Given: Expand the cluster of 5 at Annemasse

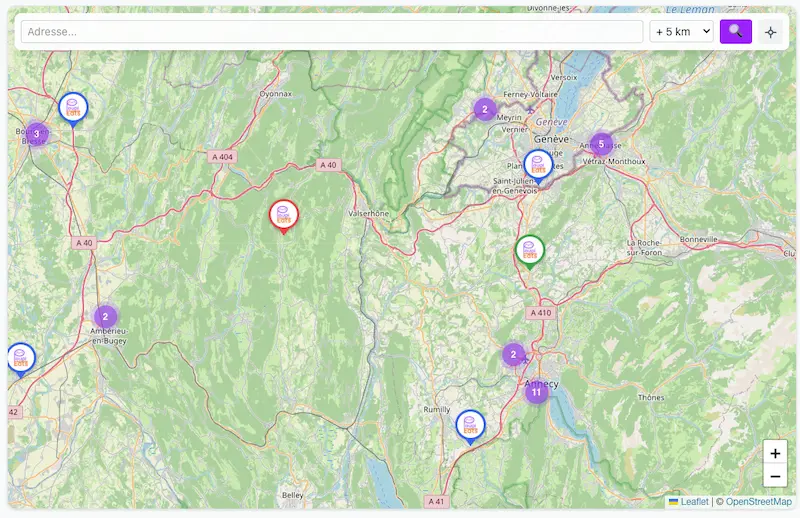Looking at the screenshot, I should (601, 144).
